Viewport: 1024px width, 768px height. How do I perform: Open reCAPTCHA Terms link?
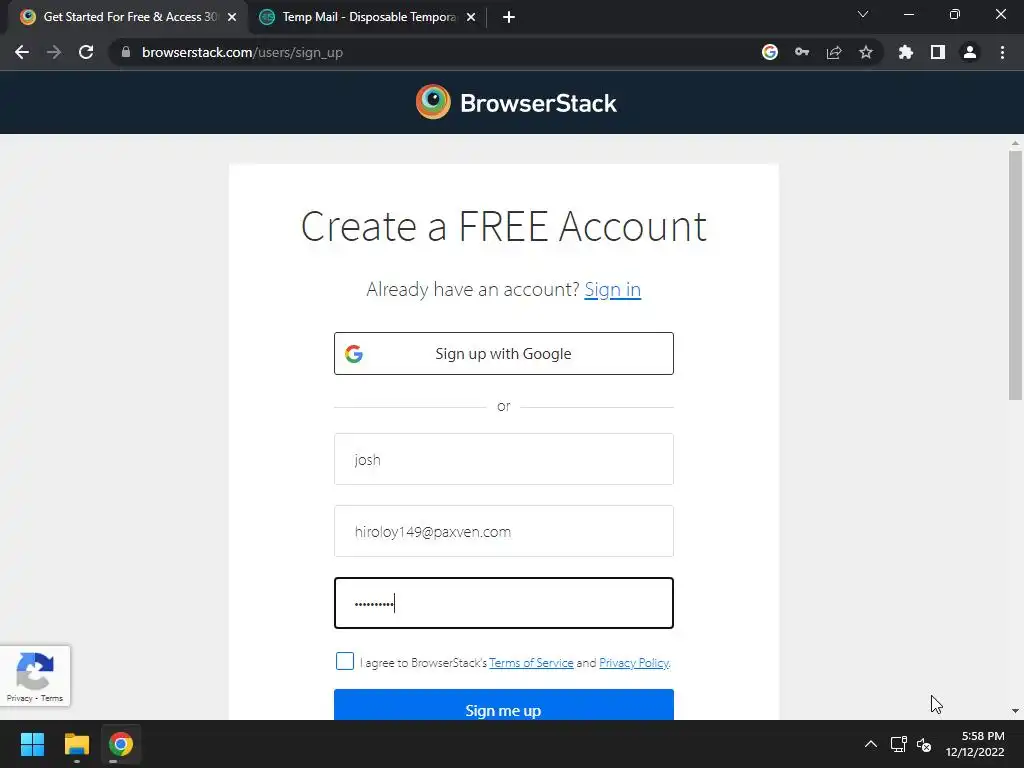pyautogui.click(x=52, y=698)
